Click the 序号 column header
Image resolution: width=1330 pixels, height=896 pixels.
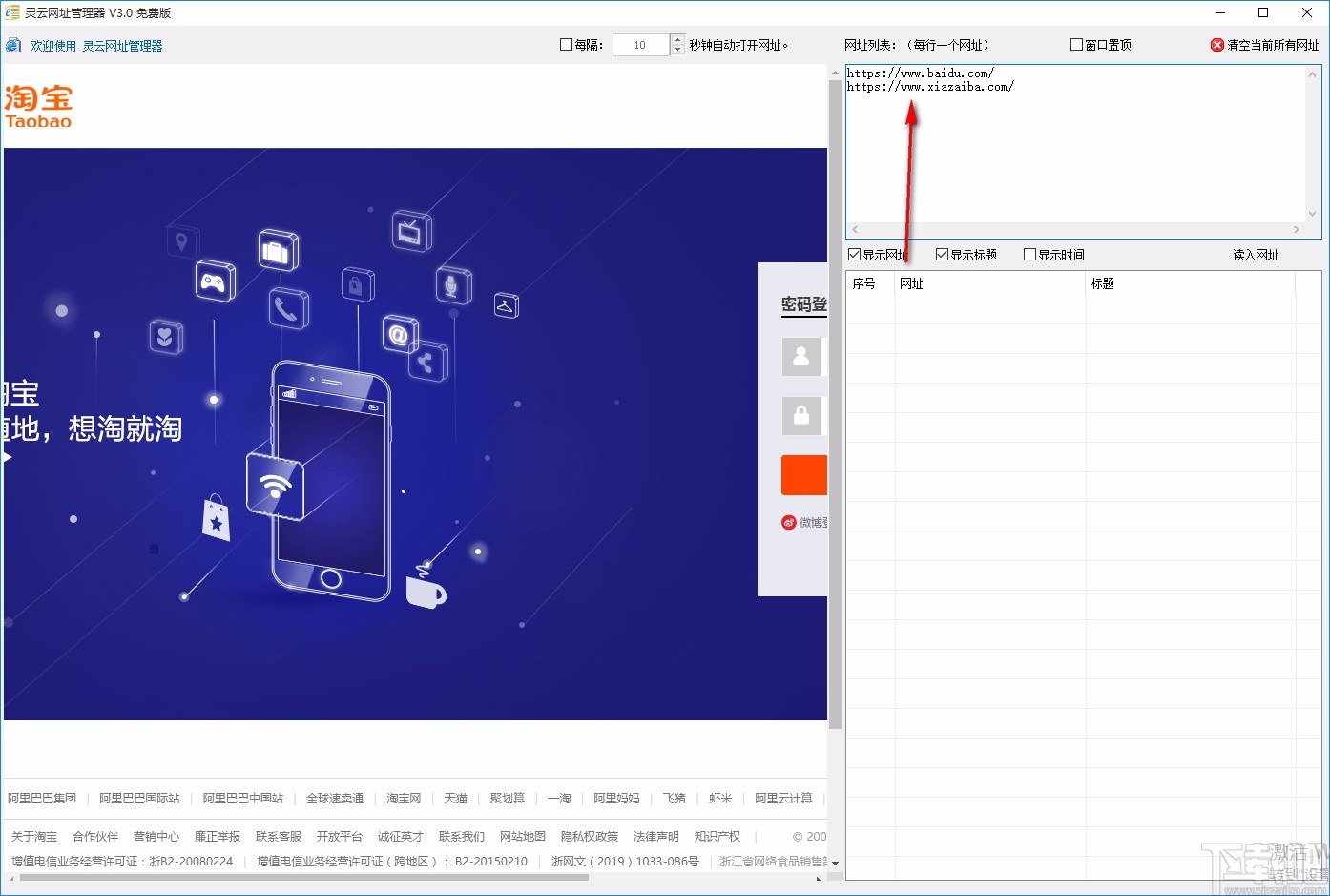870,283
